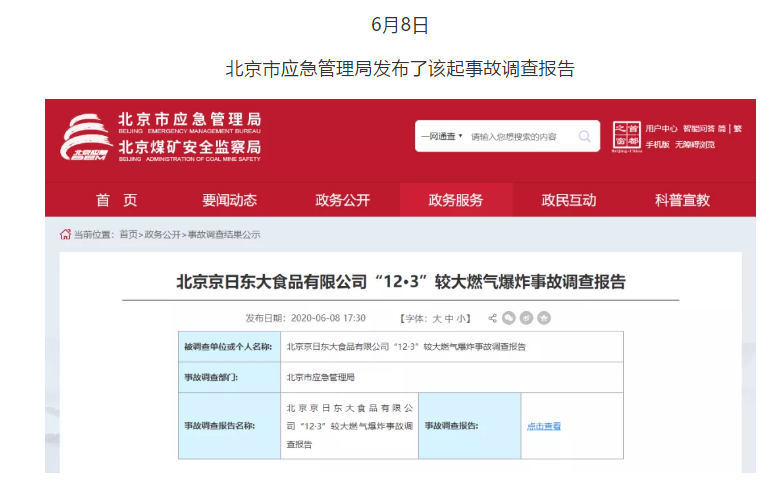Open the 用户中心 link
The image size is (782, 491).
tap(661, 128)
